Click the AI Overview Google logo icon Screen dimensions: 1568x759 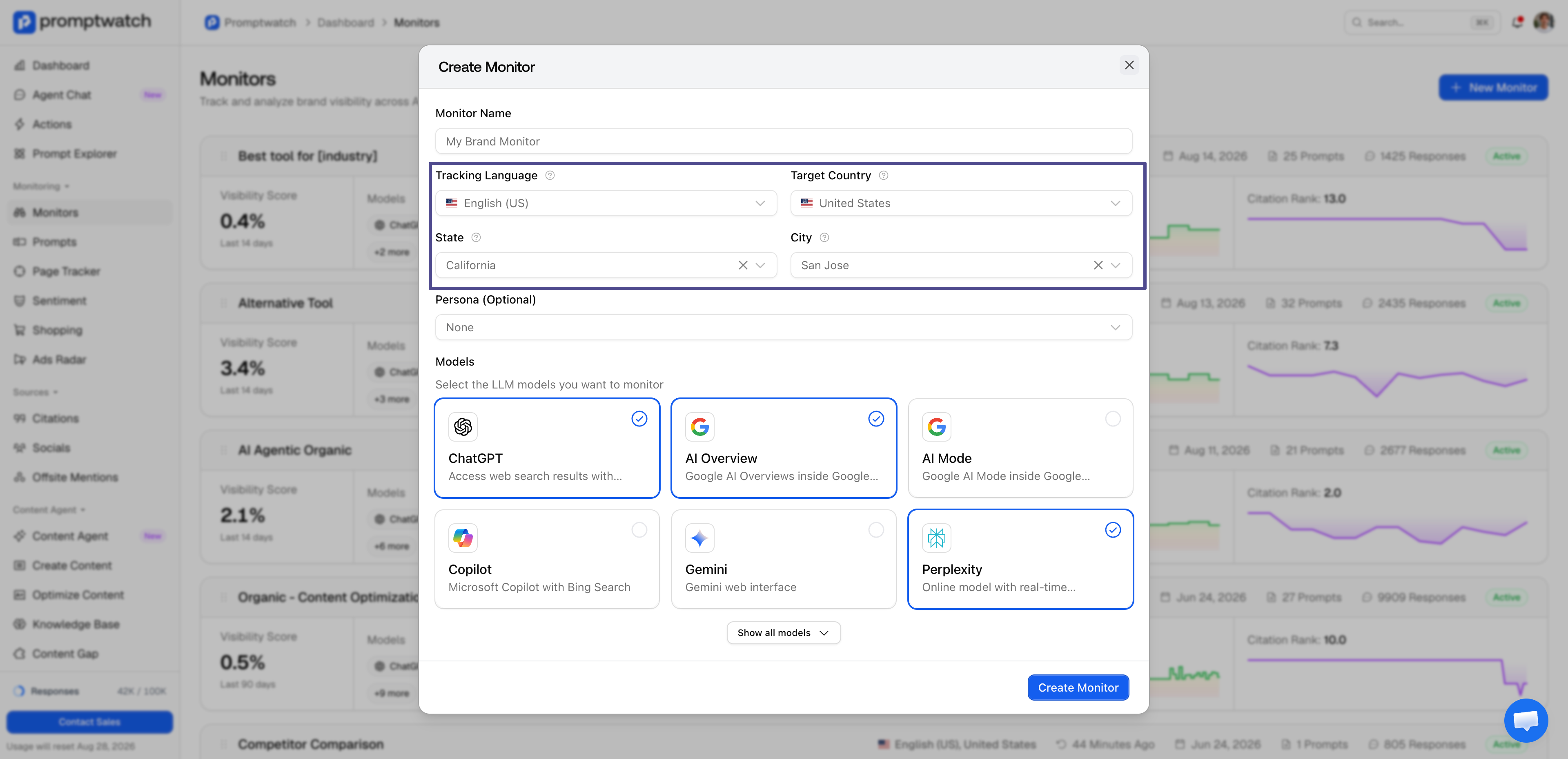699,426
